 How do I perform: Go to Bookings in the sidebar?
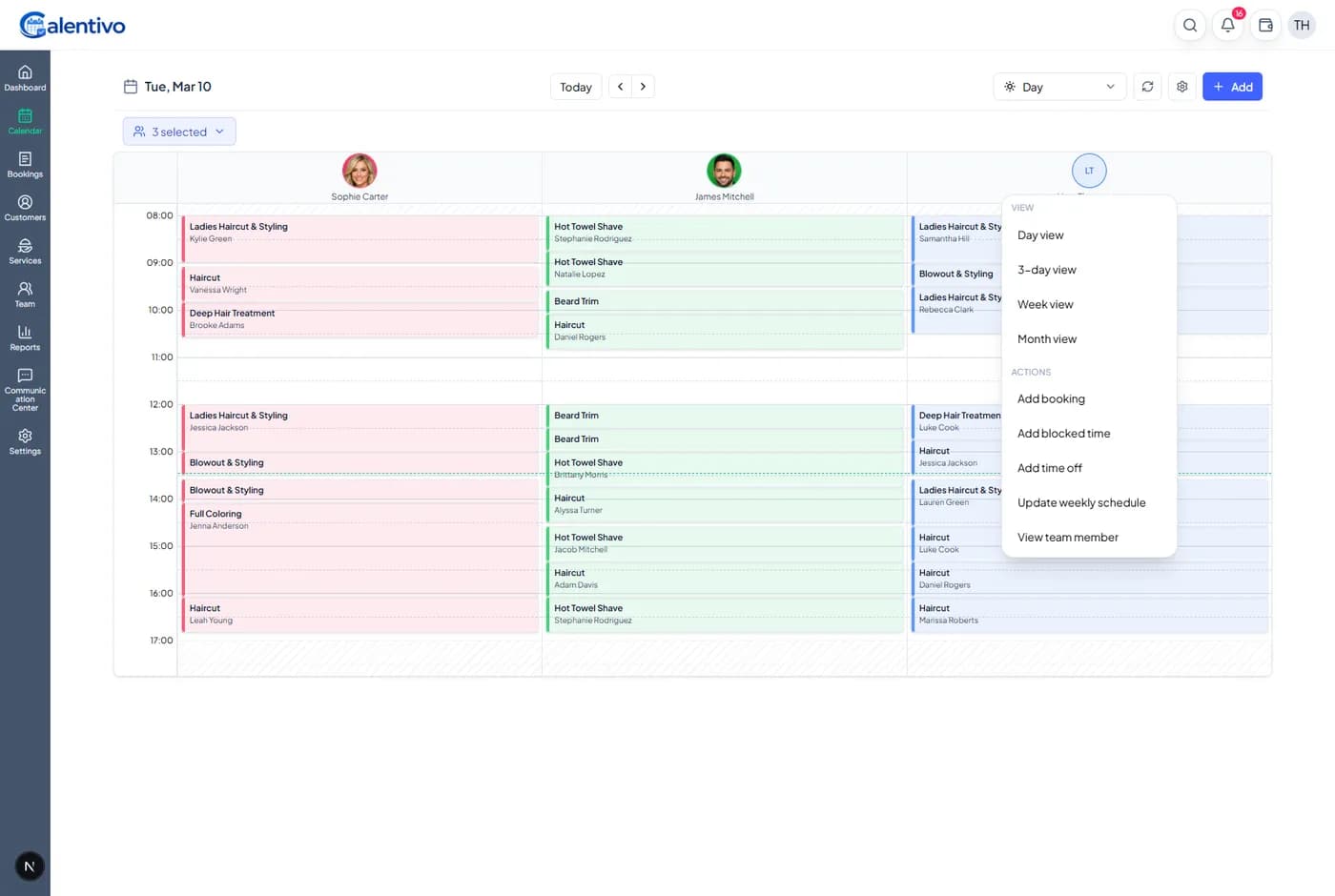pos(25,165)
